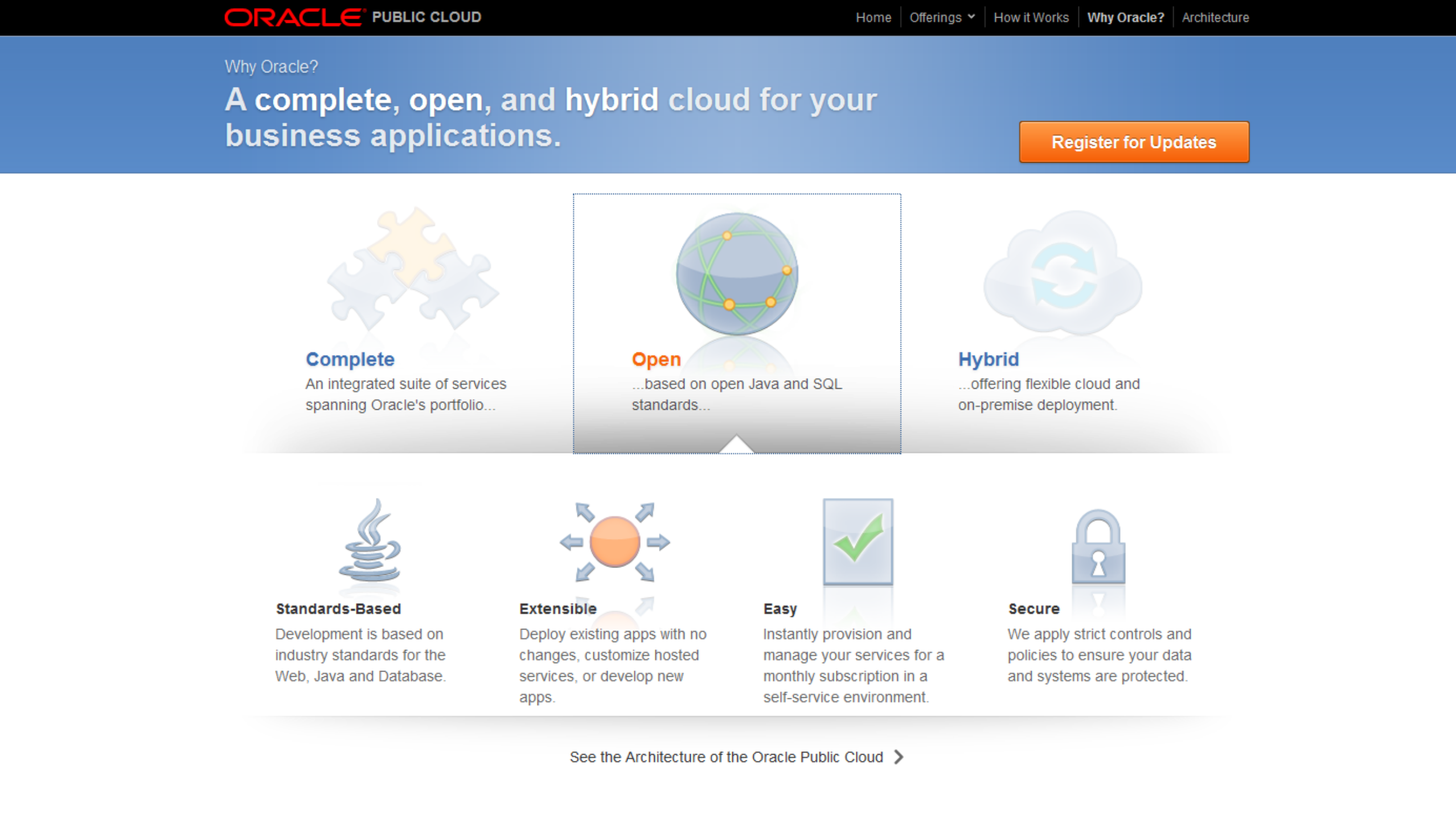Viewport: 1456px width, 819px height.
Task: Go to Home in navigation
Action: click(873, 18)
